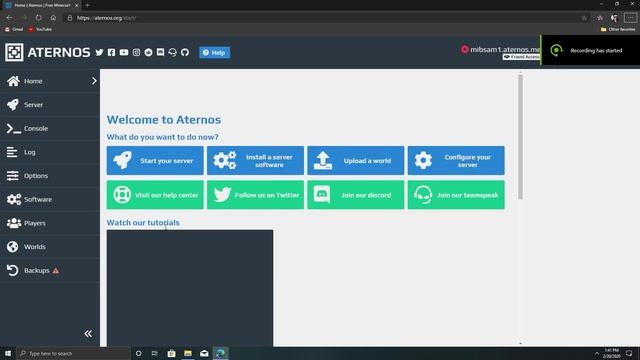Open the Options sidebar item

(x=50, y=176)
